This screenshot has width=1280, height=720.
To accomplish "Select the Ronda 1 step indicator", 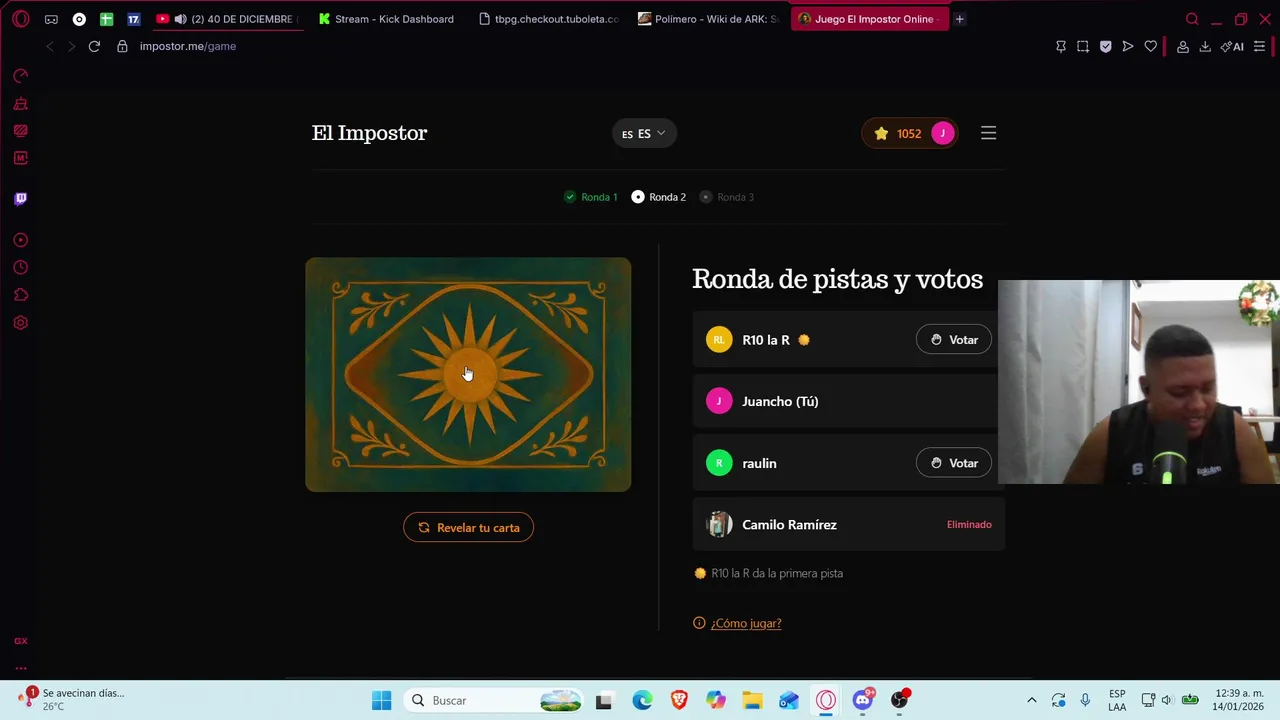I will pyautogui.click(x=590, y=197).
